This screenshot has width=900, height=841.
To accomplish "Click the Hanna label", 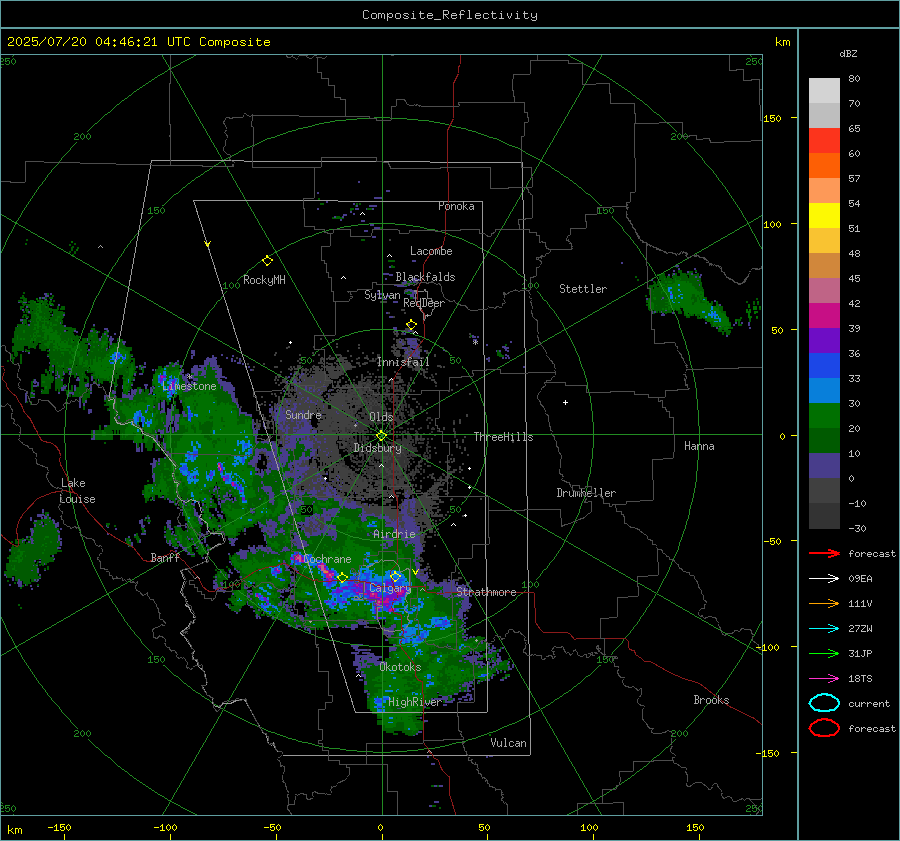I will [x=699, y=446].
